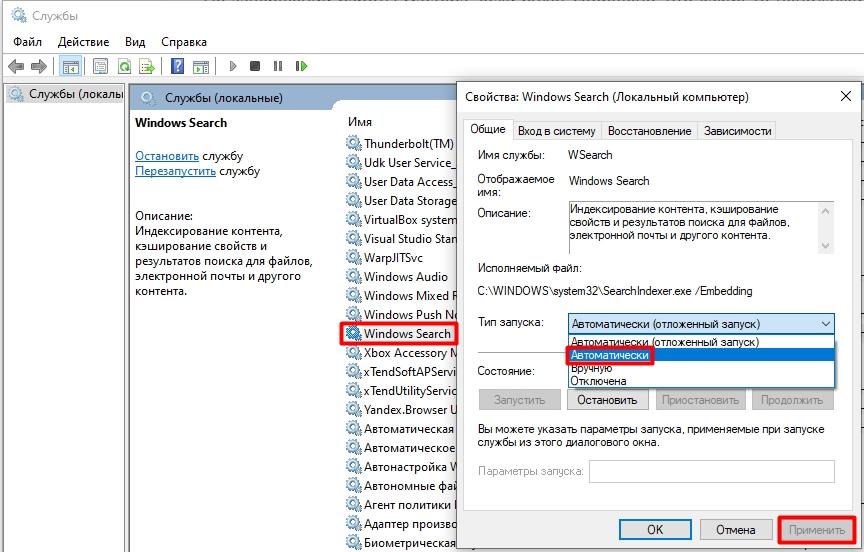Click the green Refresh toolbar icon
864x552 pixels.
click(x=125, y=67)
